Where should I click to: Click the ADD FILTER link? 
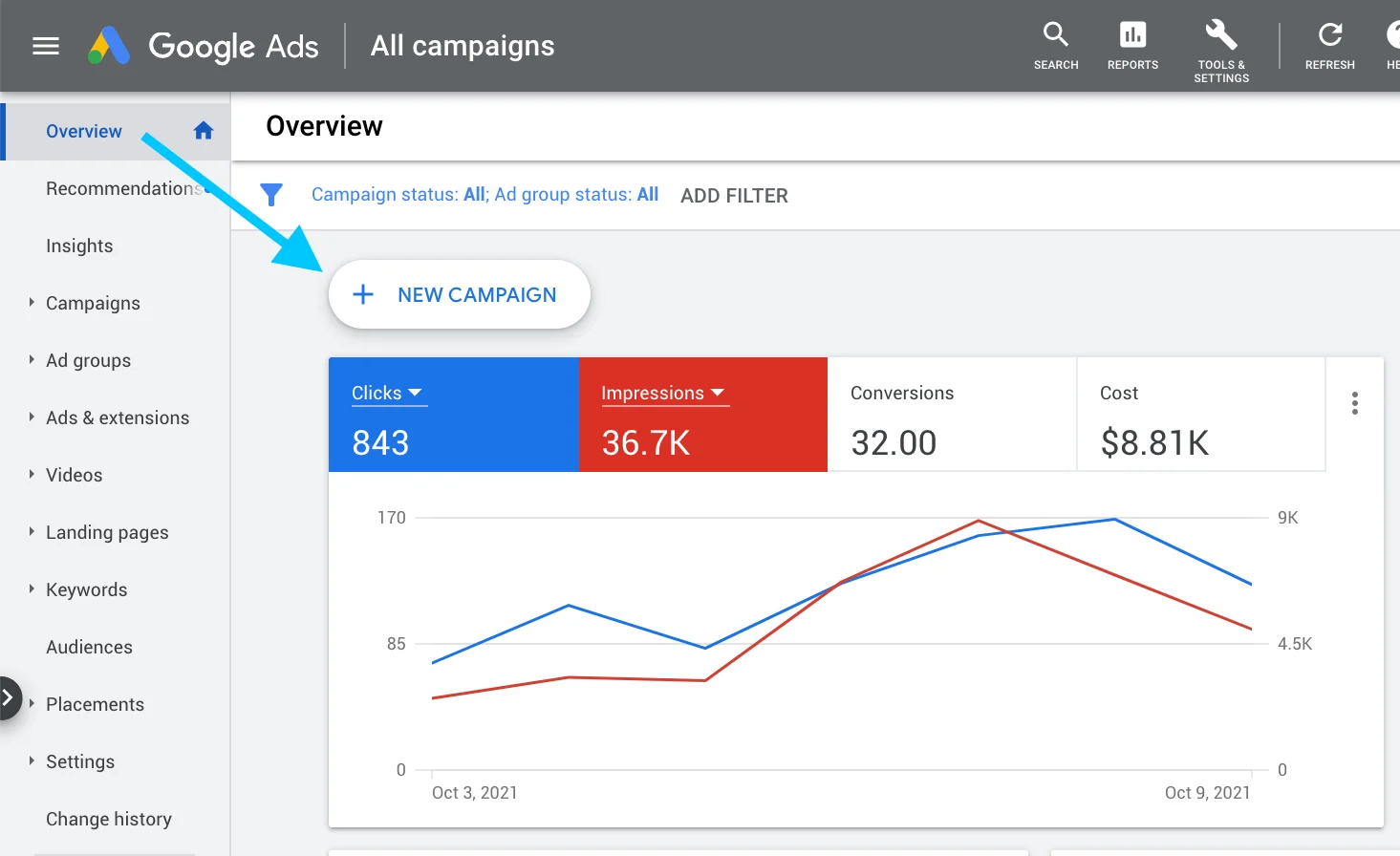click(x=734, y=195)
